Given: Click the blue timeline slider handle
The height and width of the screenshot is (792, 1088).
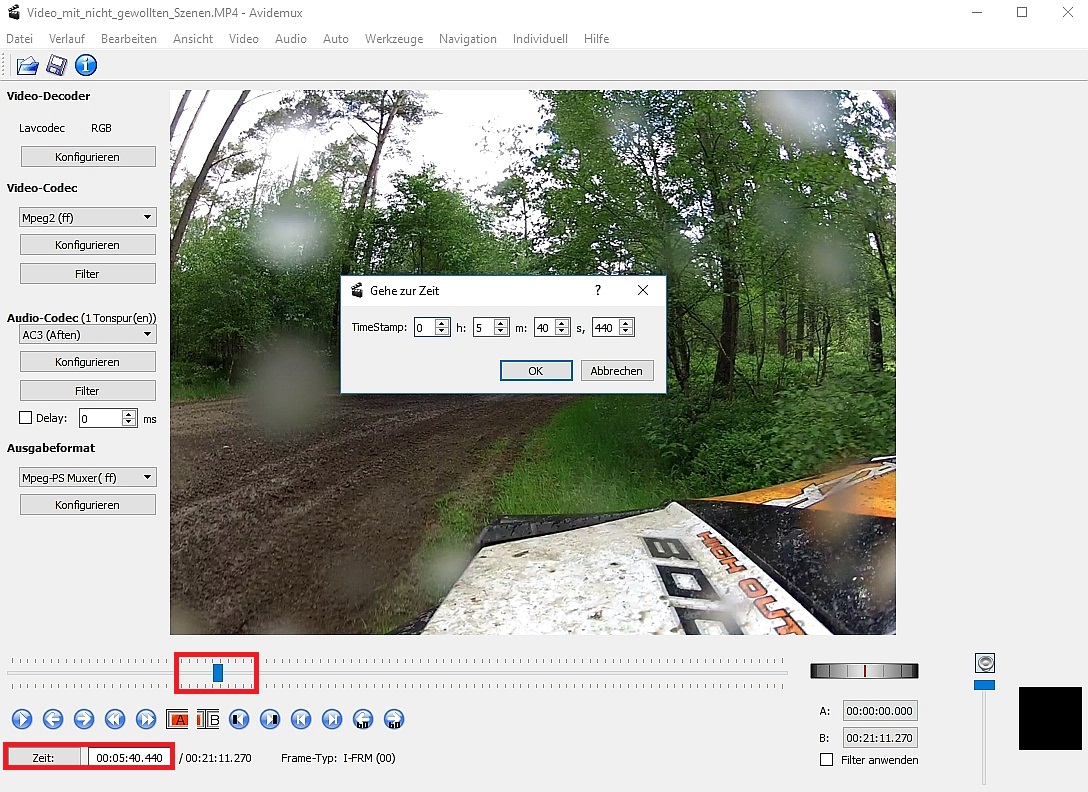Looking at the screenshot, I should coord(218,673).
